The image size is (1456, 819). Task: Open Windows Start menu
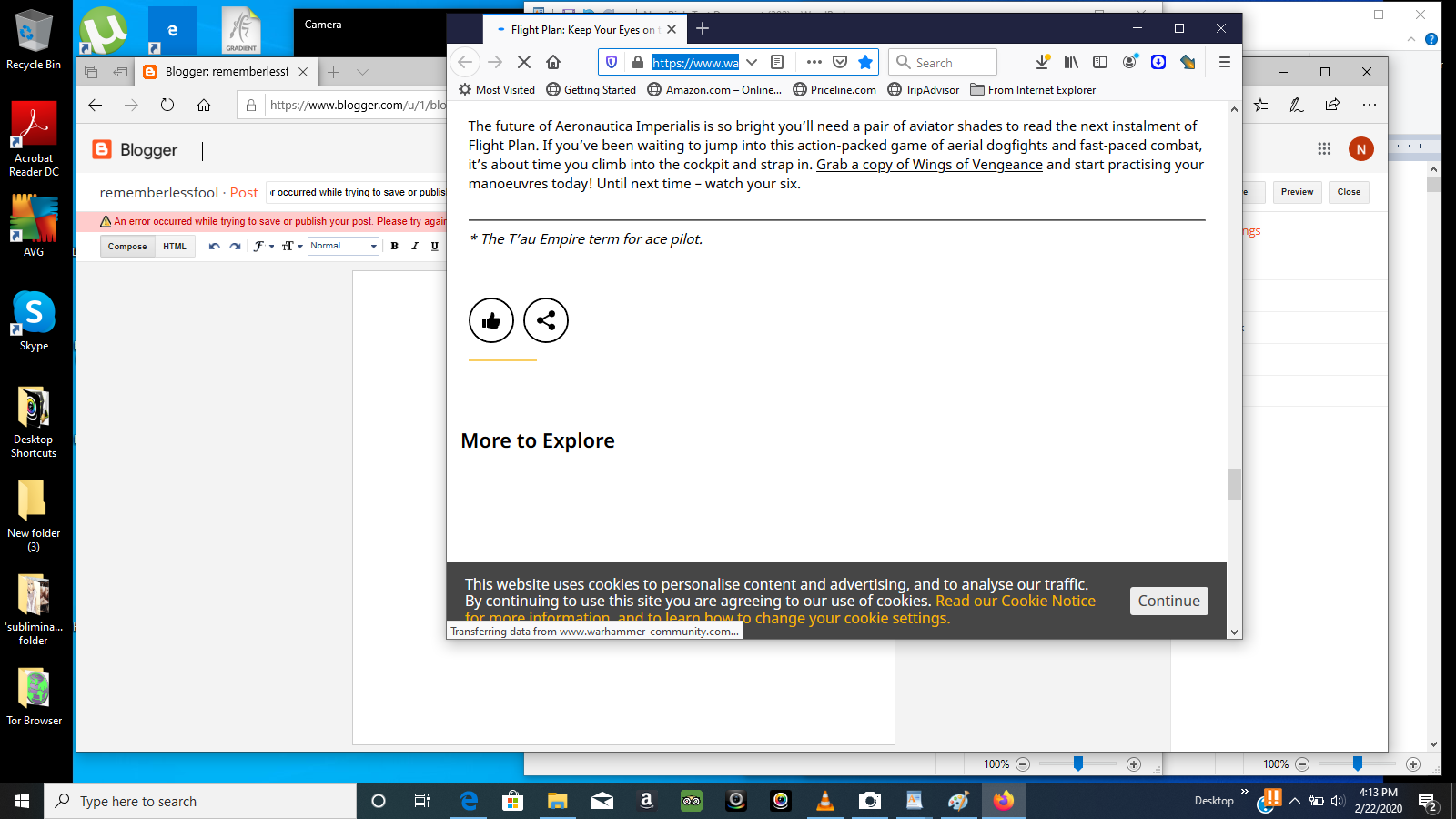(x=22, y=801)
